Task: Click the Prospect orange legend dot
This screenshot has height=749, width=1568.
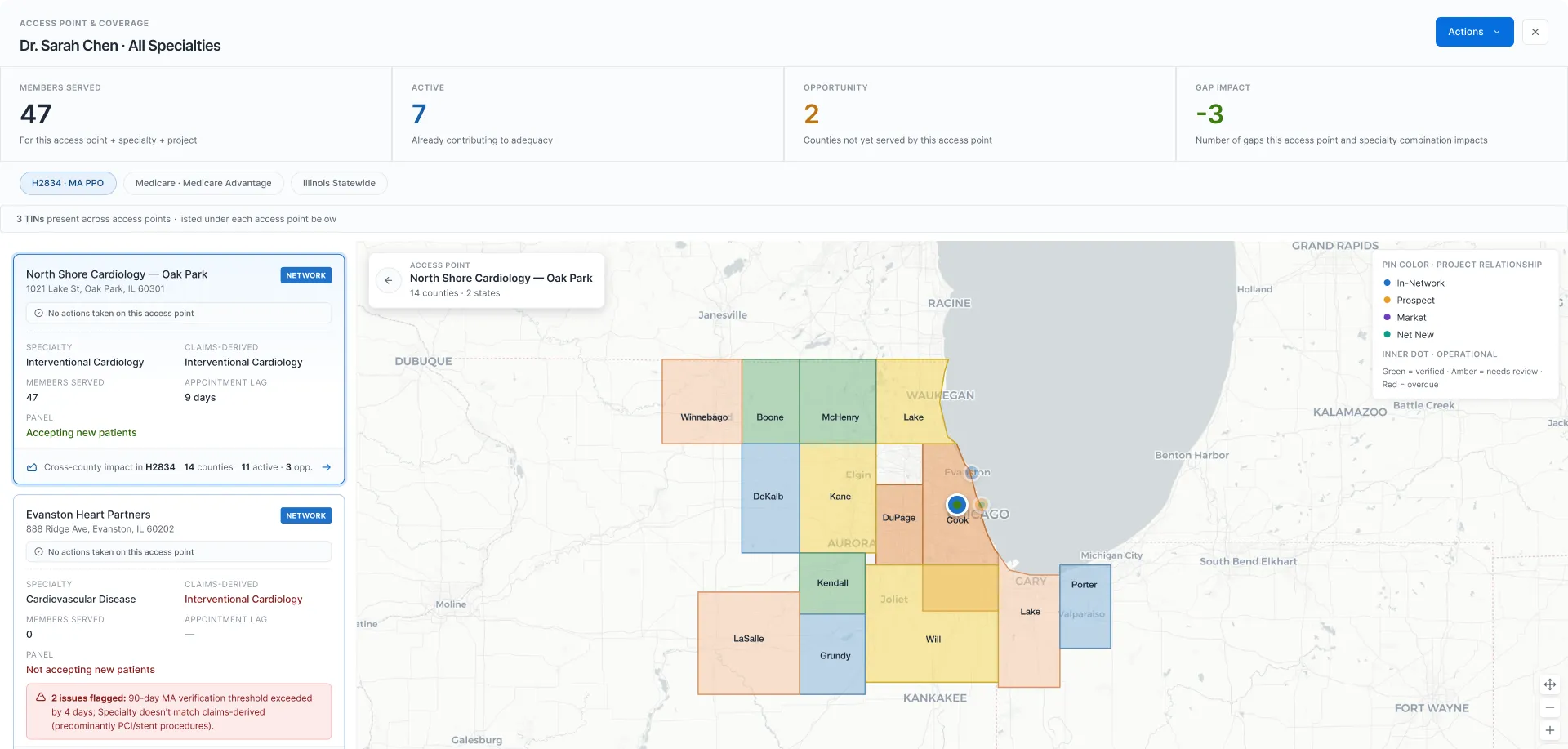Action: 1387,300
